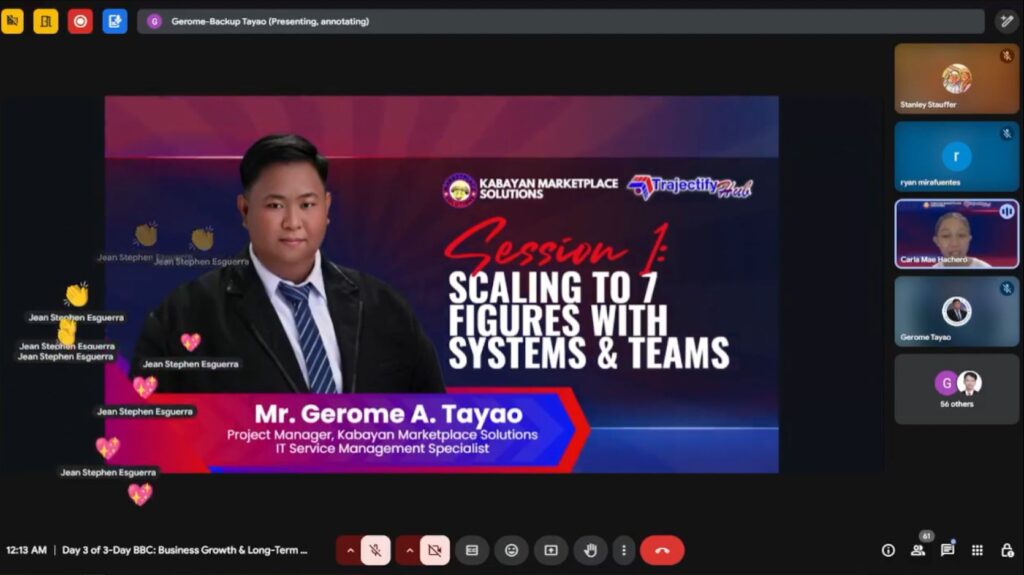The height and width of the screenshot is (575, 1024).
Task: Click the second yellow extension icon
Action: click(46, 21)
